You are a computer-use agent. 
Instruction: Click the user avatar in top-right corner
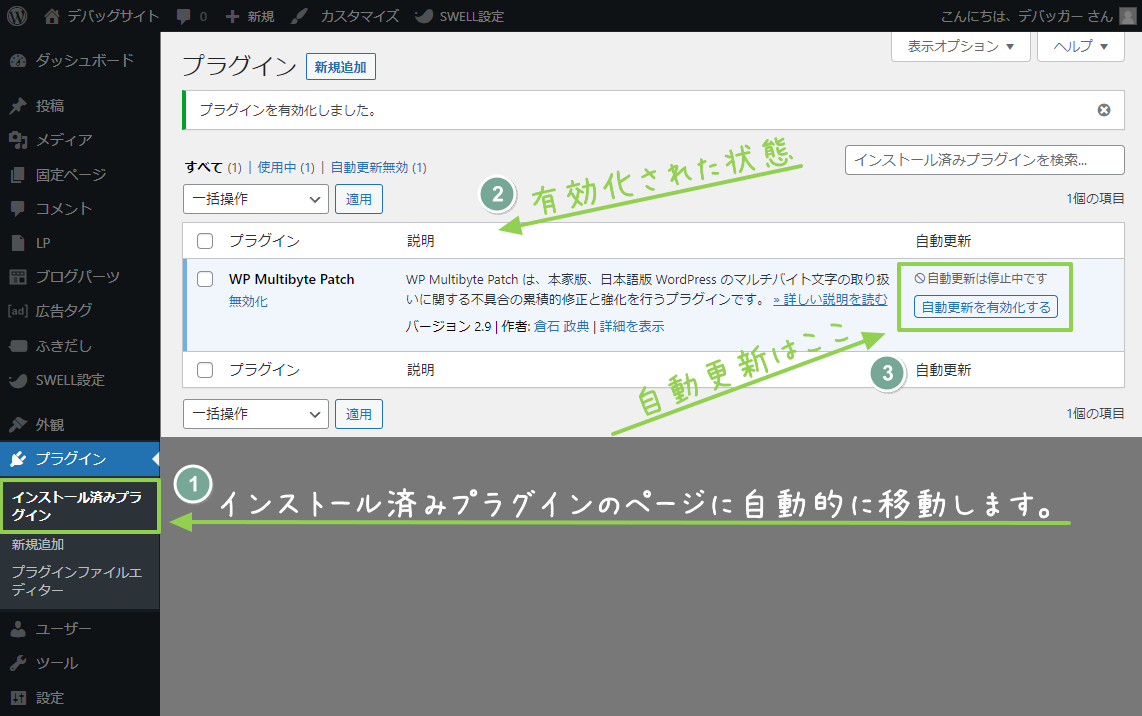click(x=1127, y=16)
